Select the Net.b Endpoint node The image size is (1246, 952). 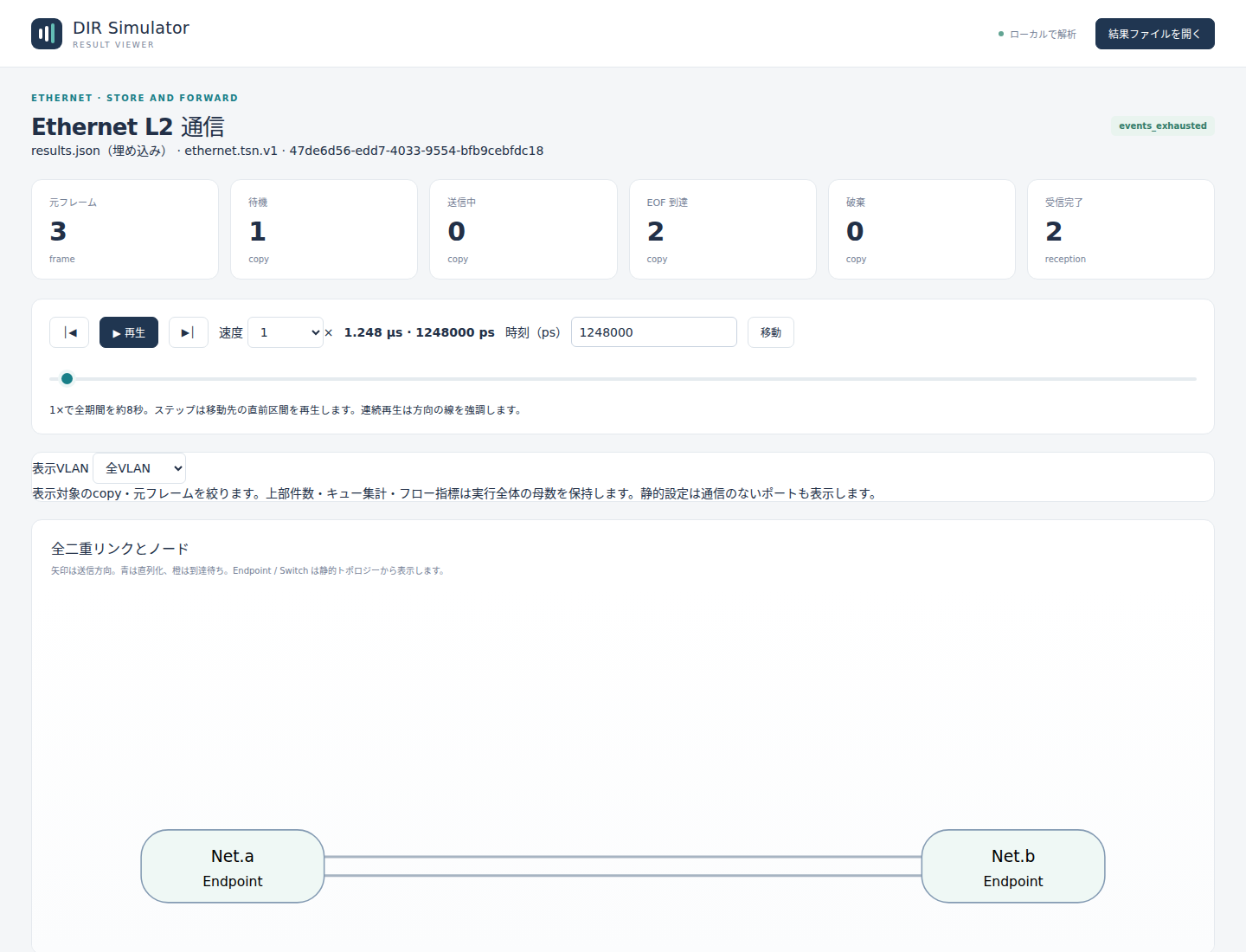[x=1013, y=866]
